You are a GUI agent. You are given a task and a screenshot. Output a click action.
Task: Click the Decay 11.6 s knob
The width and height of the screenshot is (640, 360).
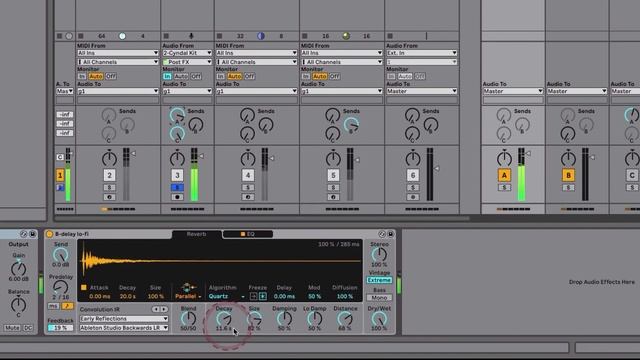[x=224, y=319]
